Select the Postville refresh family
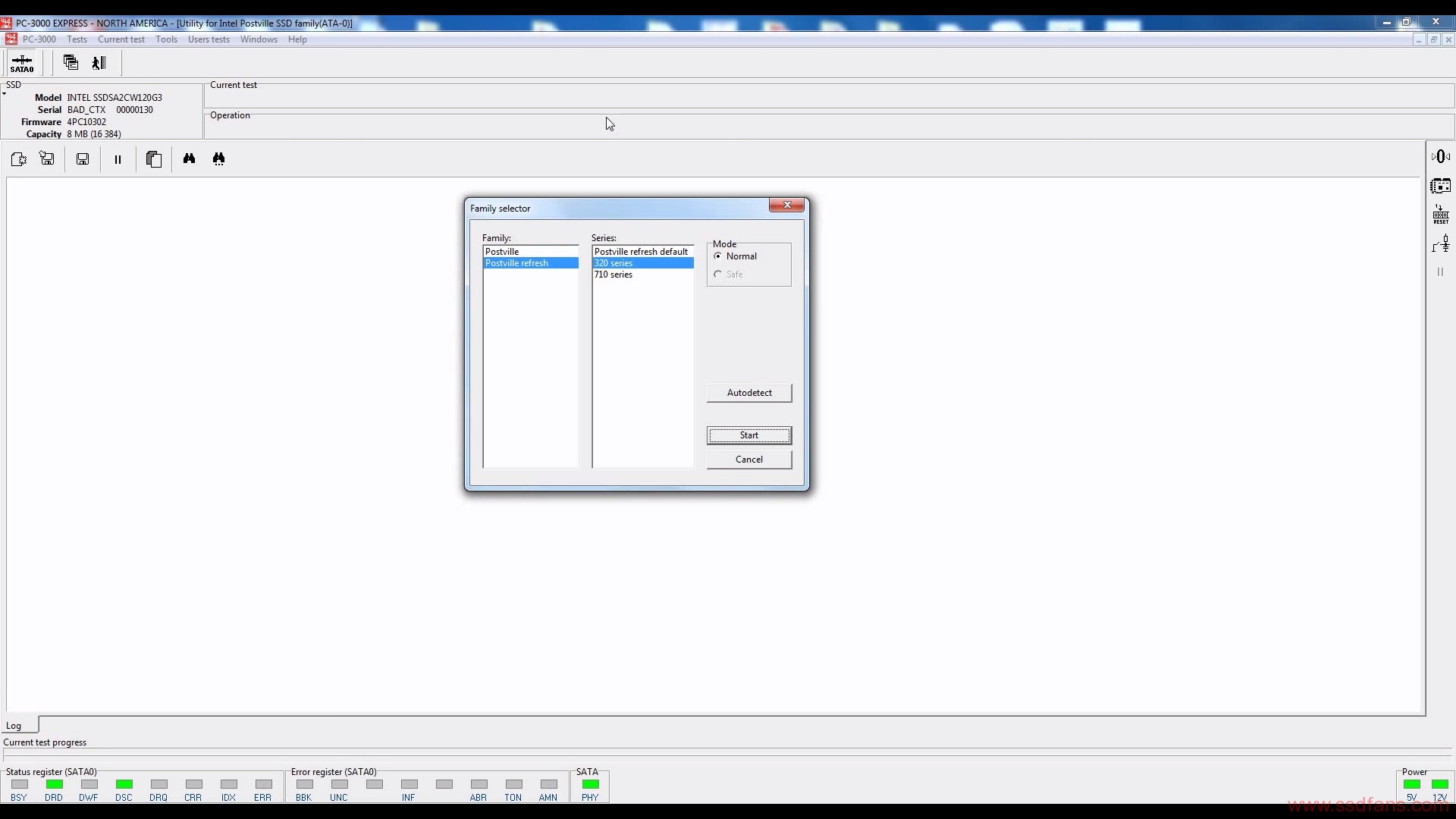Viewport: 1456px width, 819px height. point(531,263)
